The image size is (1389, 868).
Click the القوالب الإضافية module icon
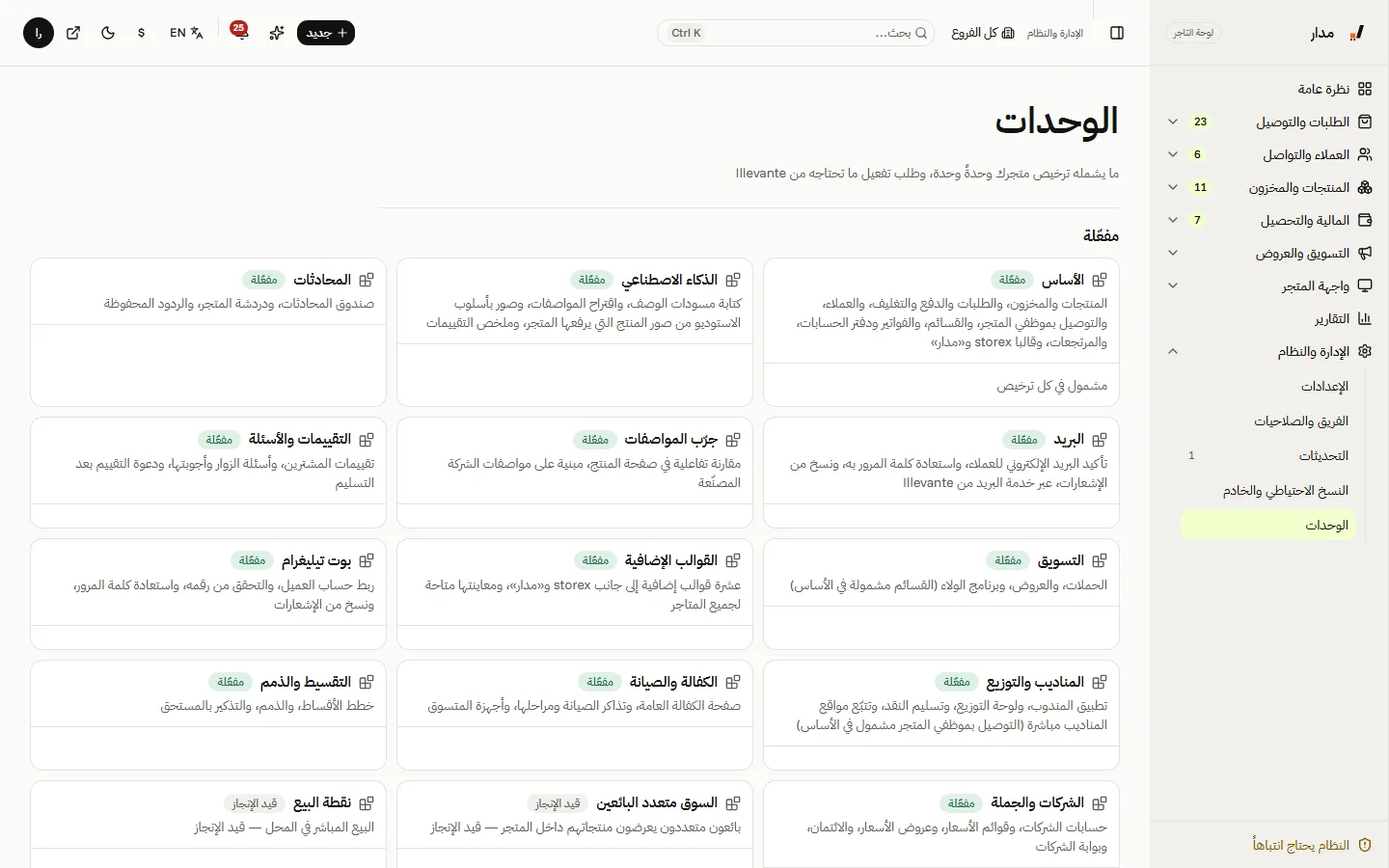pyautogui.click(x=733, y=560)
